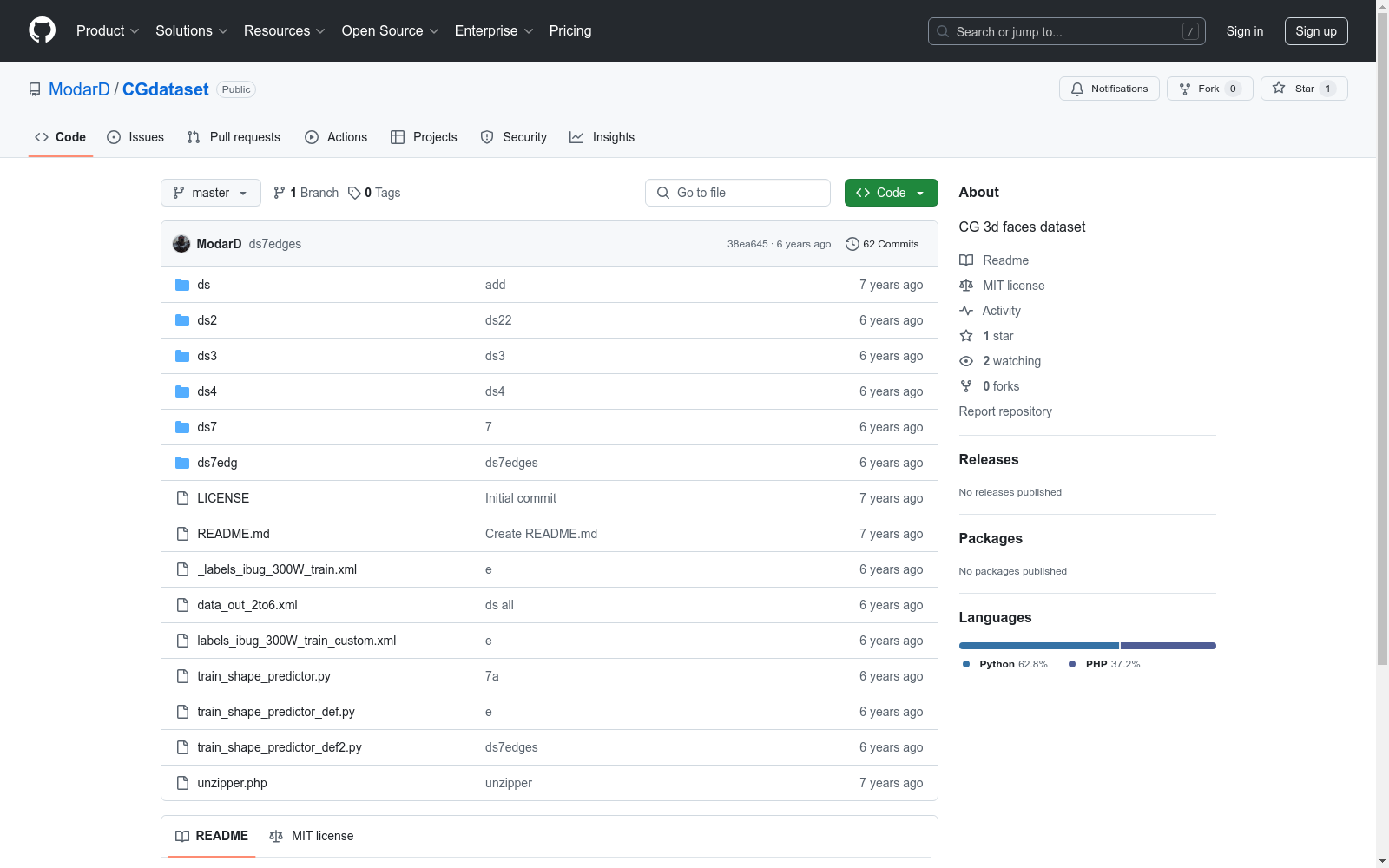Open commit hash 38ea645
This screenshot has height=868, width=1389.
tap(747, 244)
